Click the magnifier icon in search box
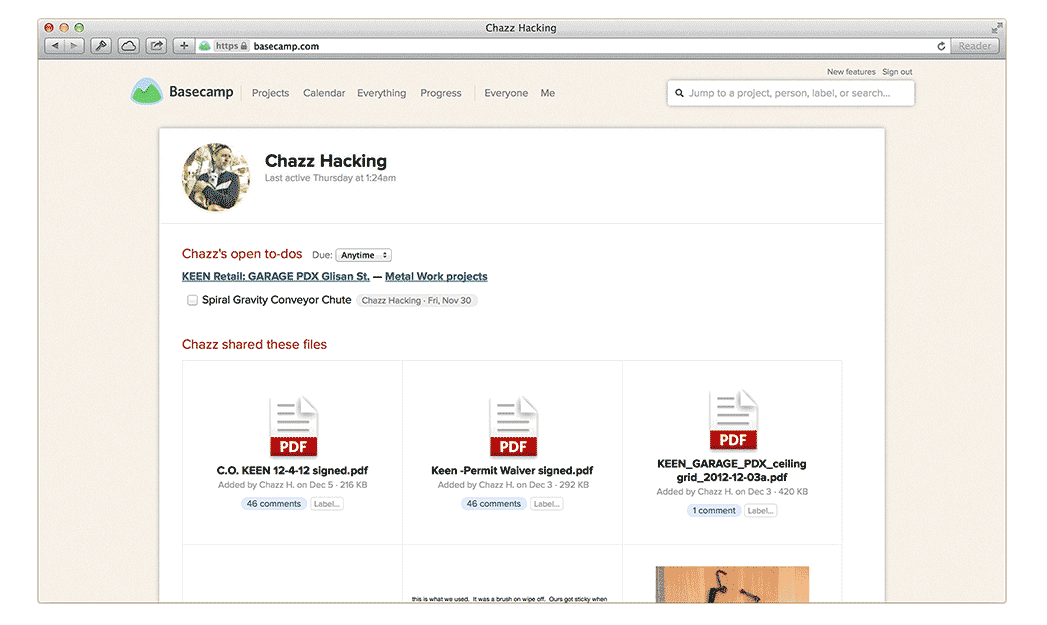 coord(679,93)
